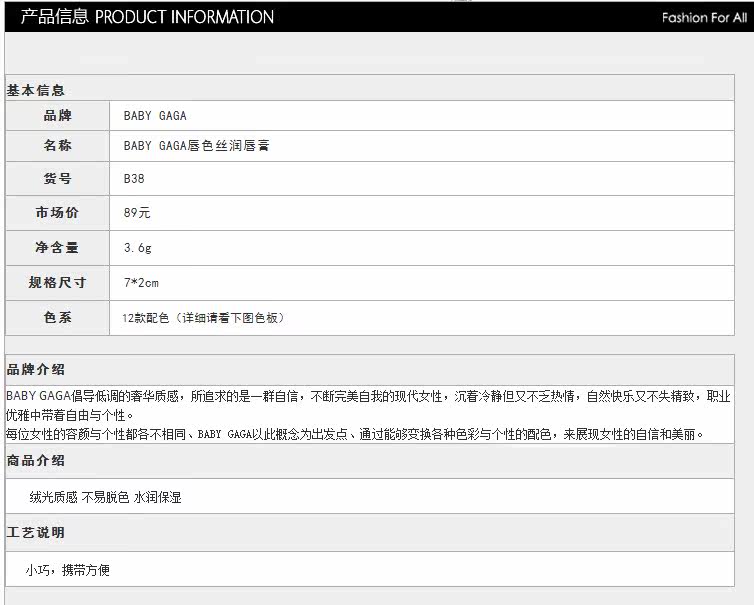Select the '12款配色（详细请看下图色板）' value
Image resolution: width=754 pixels, height=605 pixels.
pyautogui.click(x=203, y=318)
